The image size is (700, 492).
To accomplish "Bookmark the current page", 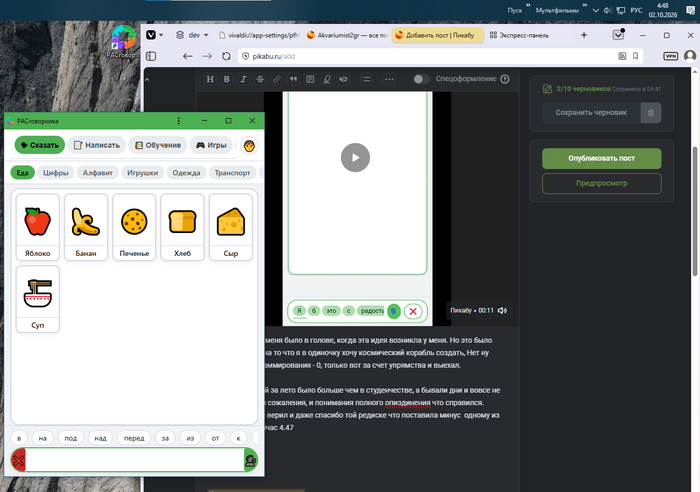I will [x=635, y=56].
